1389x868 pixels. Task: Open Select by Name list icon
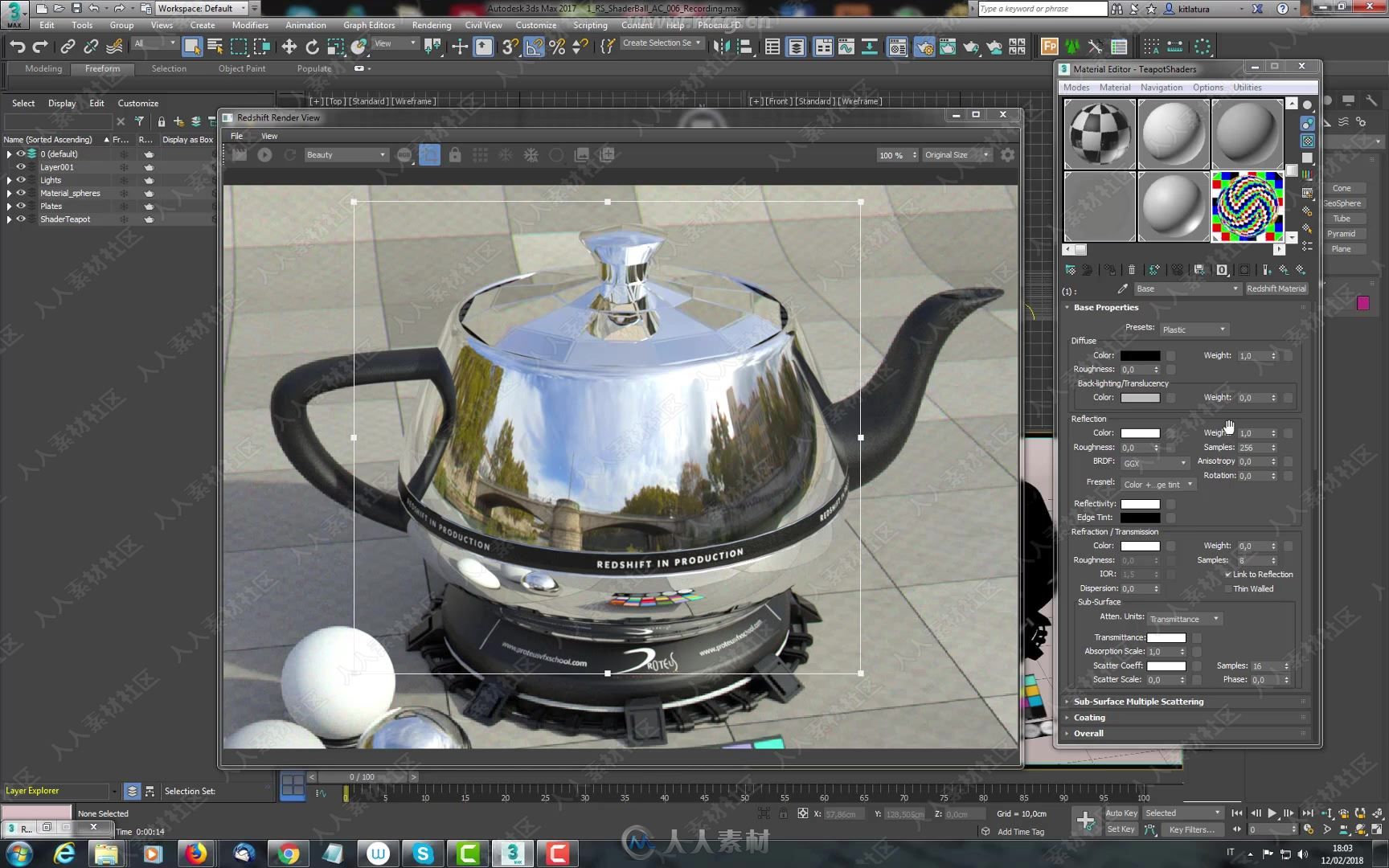pyautogui.click(x=215, y=47)
